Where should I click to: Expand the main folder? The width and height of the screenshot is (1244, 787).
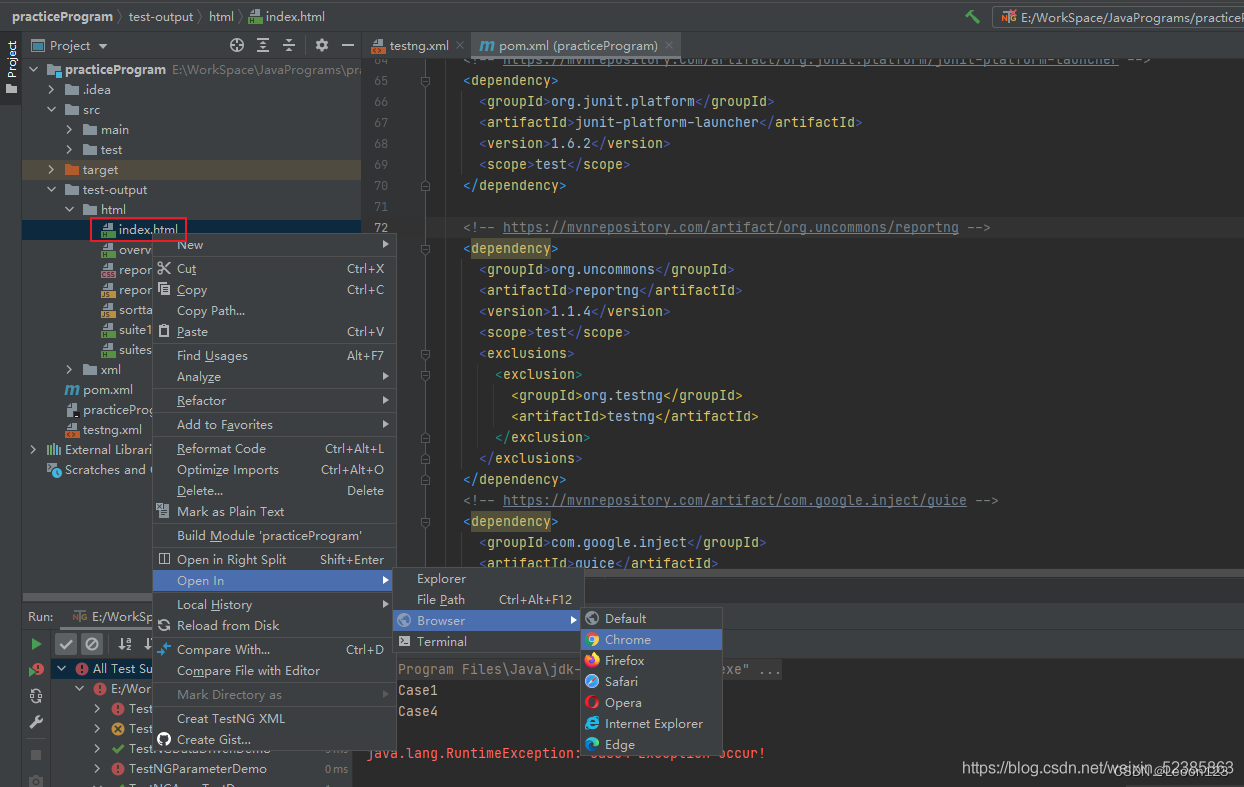pyautogui.click(x=69, y=130)
